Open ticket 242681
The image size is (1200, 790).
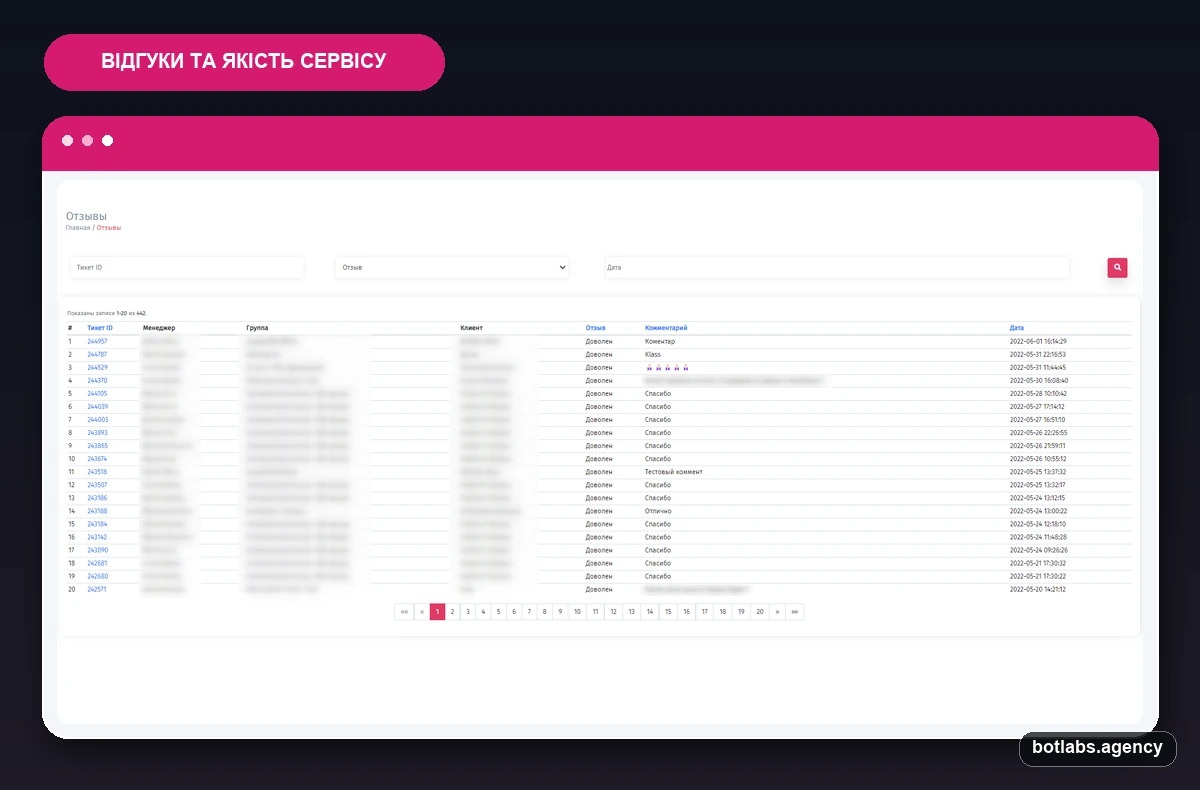(x=97, y=563)
